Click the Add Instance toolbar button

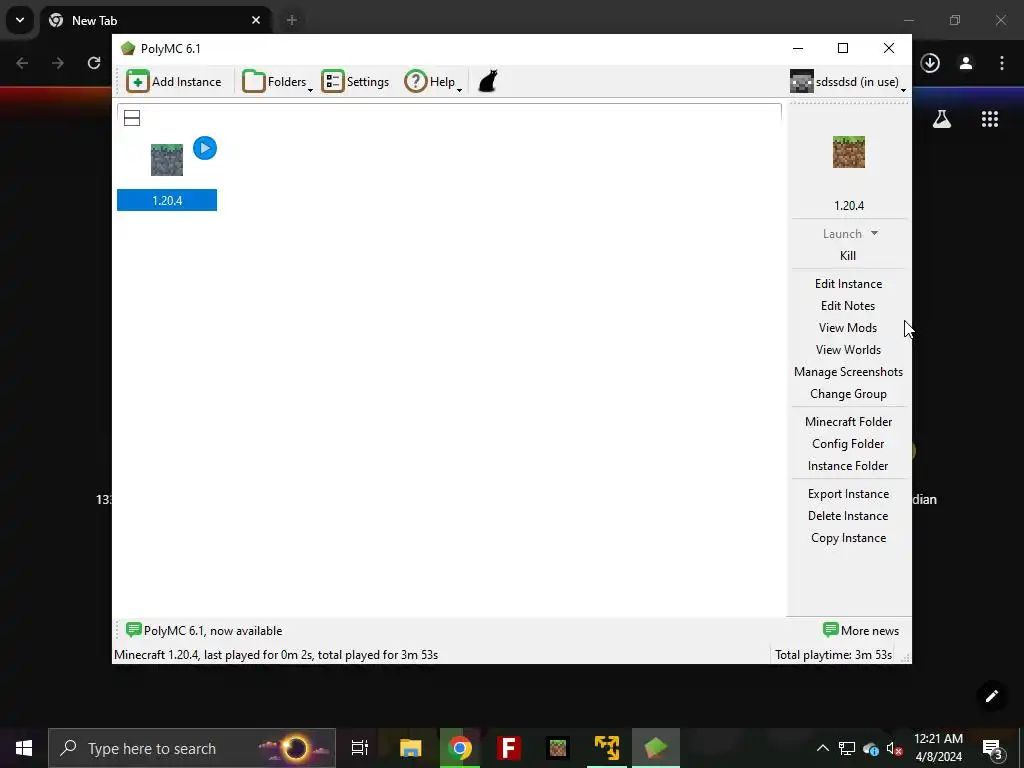click(174, 82)
